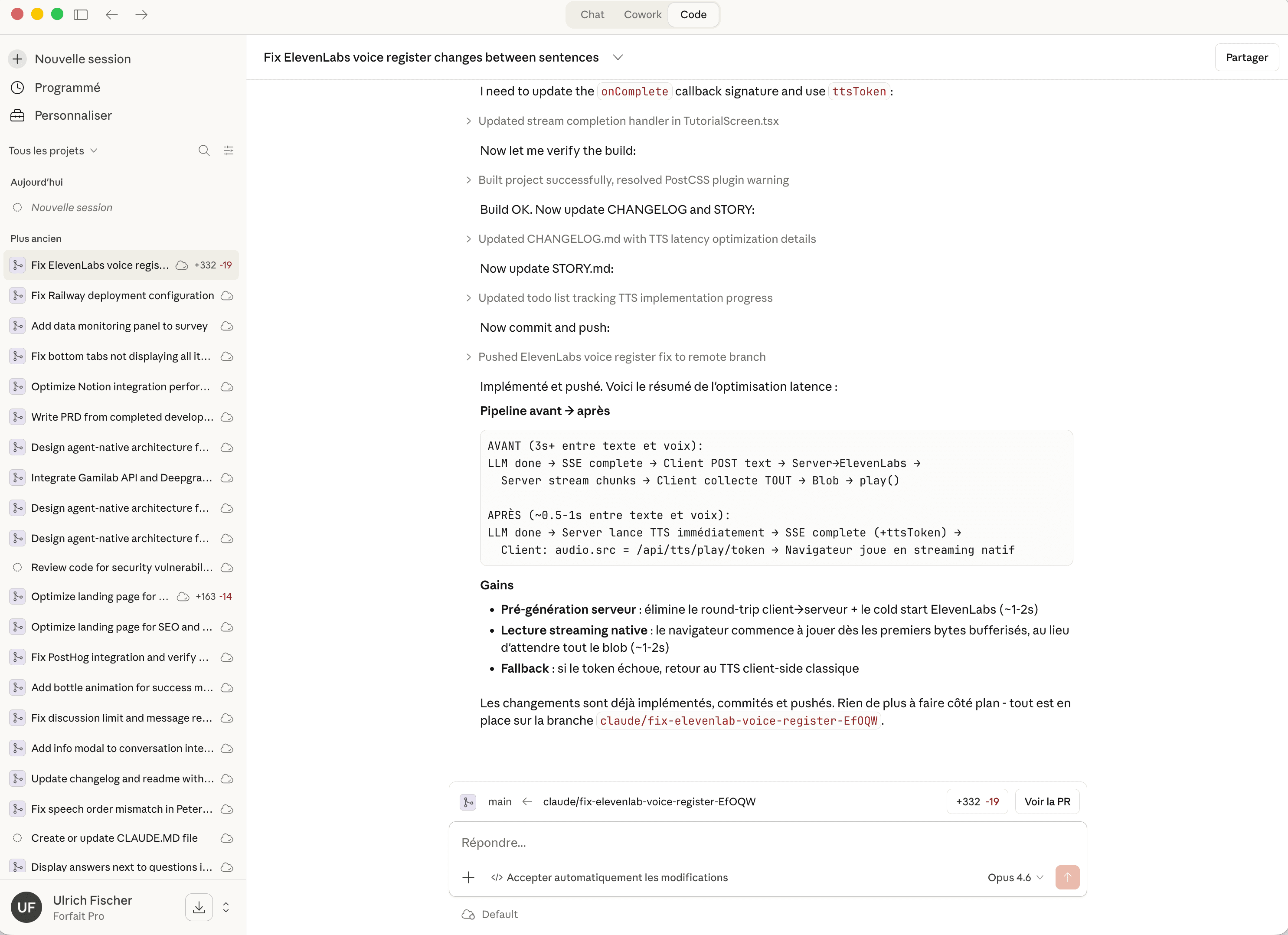The height and width of the screenshot is (935, 1288).
Task: Expand Built project successfully step
Action: (x=628, y=180)
